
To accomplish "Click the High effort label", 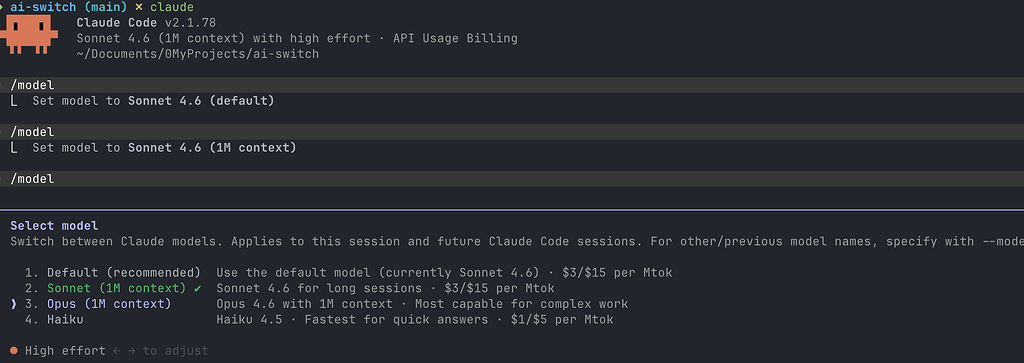I will point(65,351).
